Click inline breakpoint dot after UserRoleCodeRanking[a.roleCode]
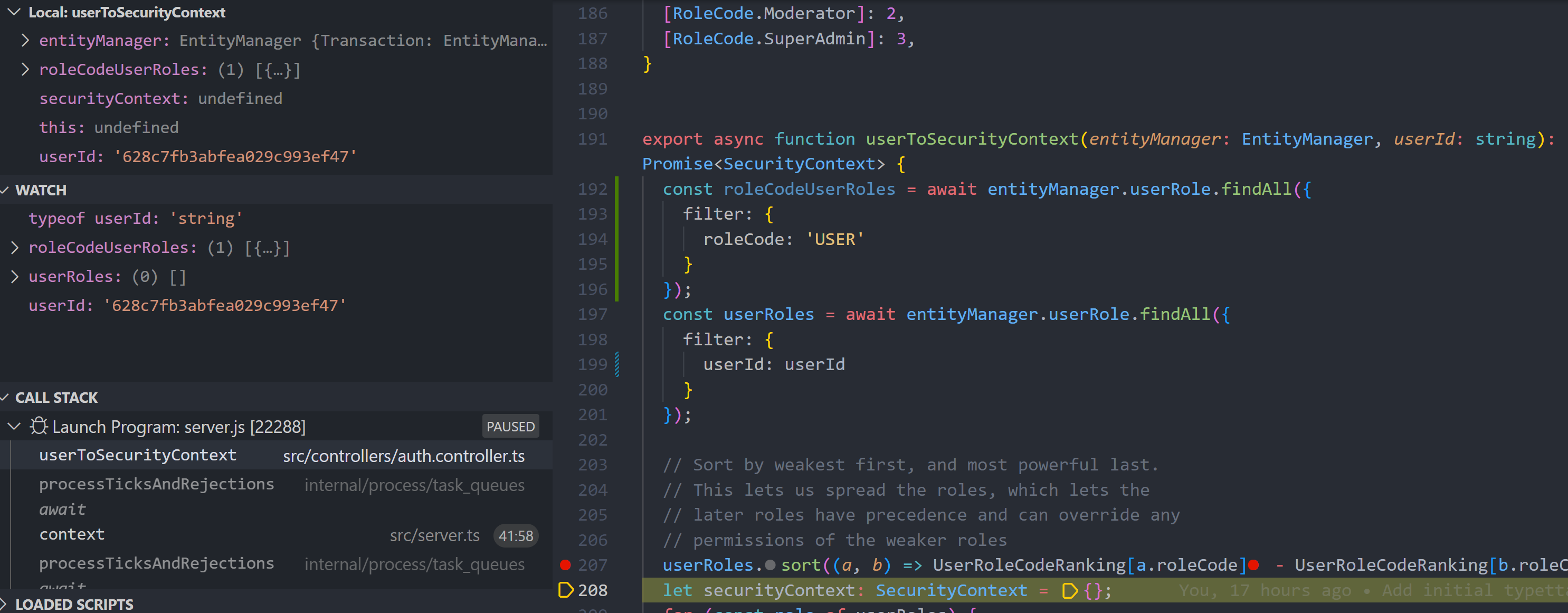1568x613 pixels. click(1253, 565)
